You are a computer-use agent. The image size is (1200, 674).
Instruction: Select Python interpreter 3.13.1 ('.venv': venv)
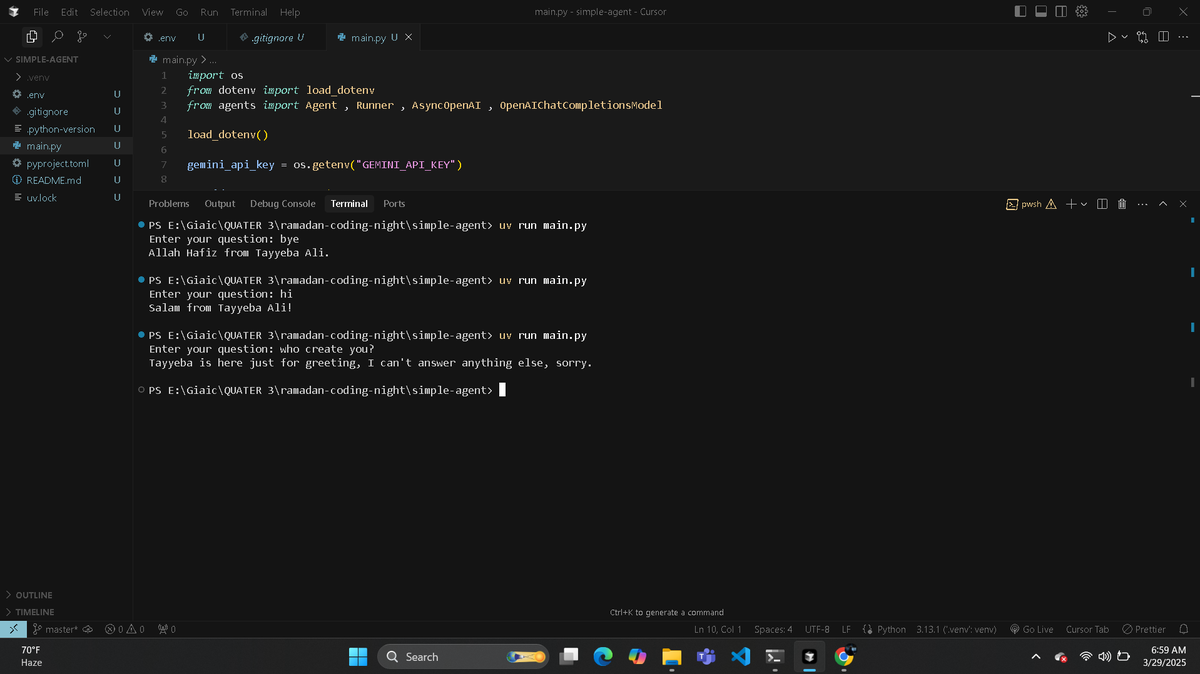pyautogui.click(x=956, y=629)
